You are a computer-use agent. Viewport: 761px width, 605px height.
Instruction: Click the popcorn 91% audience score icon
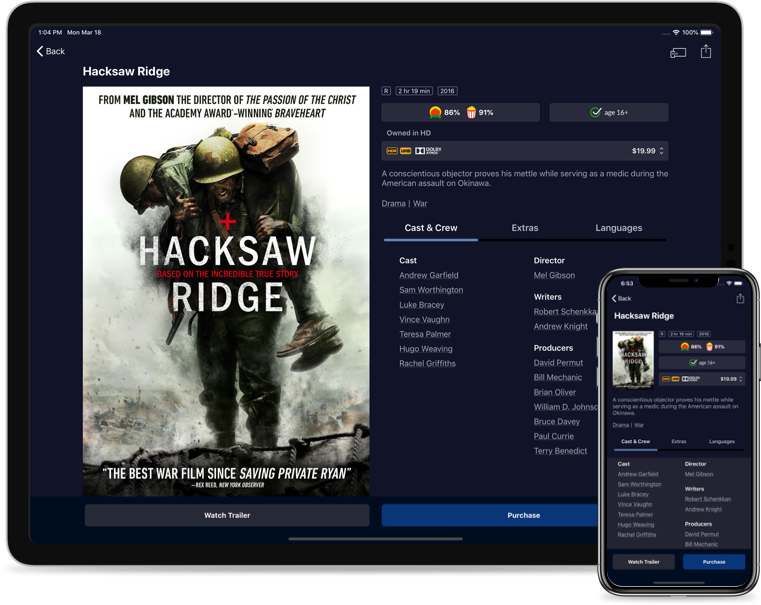471,112
